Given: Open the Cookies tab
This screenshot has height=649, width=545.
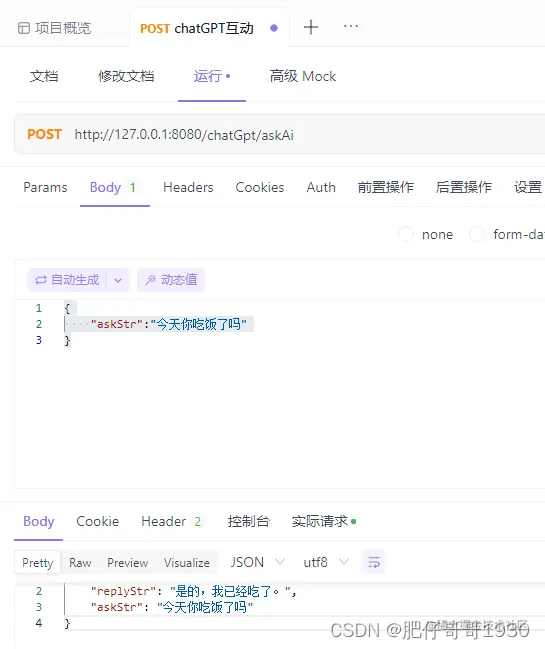Looking at the screenshot, I should [260, 187].
